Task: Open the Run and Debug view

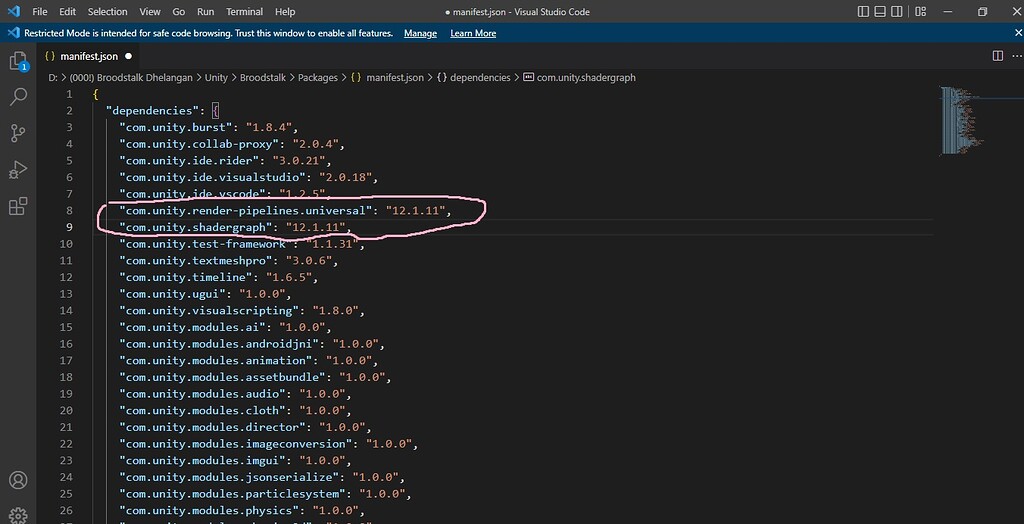Action: click(18, 169)
